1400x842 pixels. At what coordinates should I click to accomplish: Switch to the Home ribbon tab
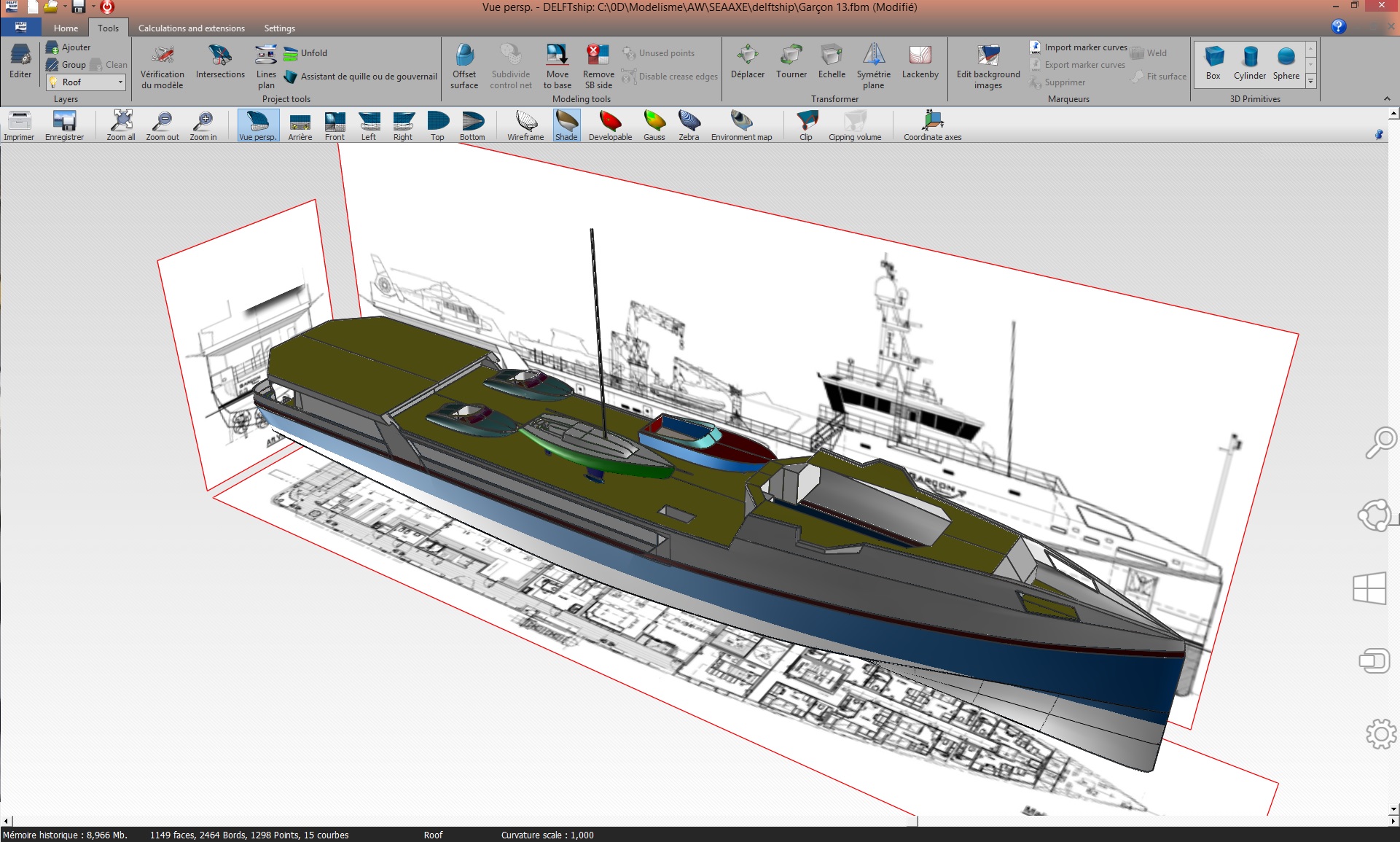click(x=66, y=28)
